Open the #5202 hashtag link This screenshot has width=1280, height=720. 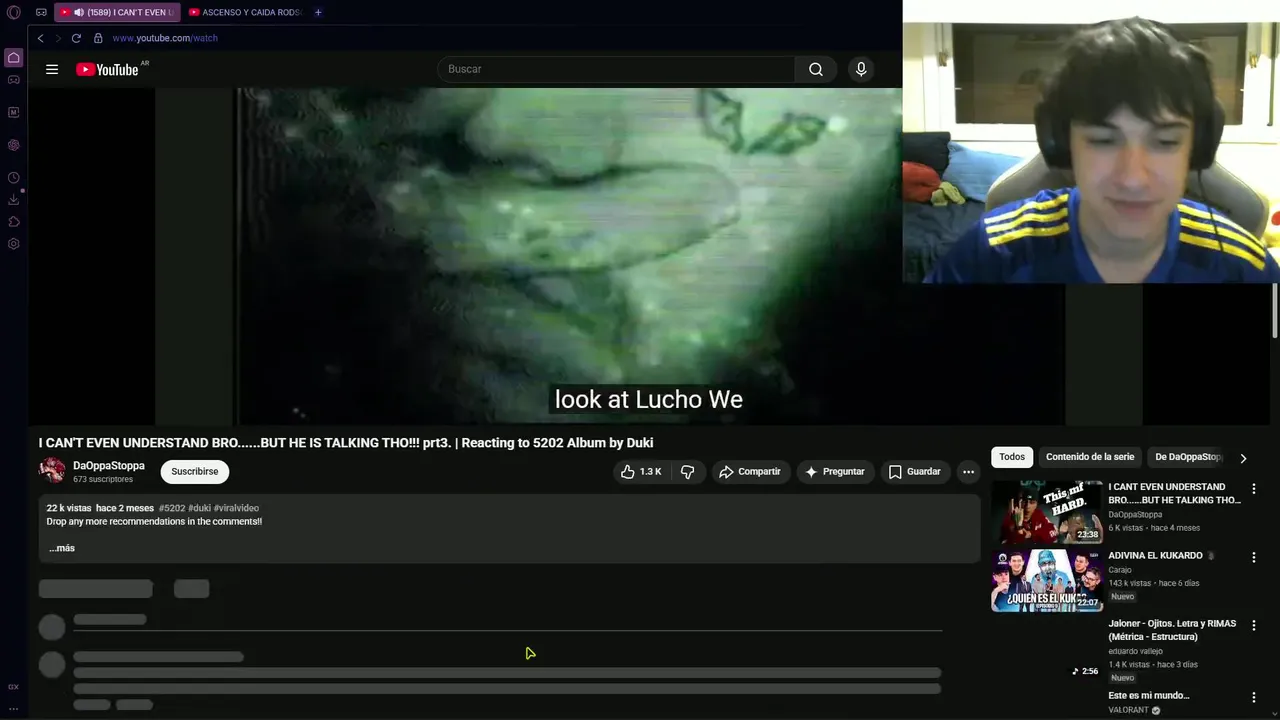tap(172, 508)
